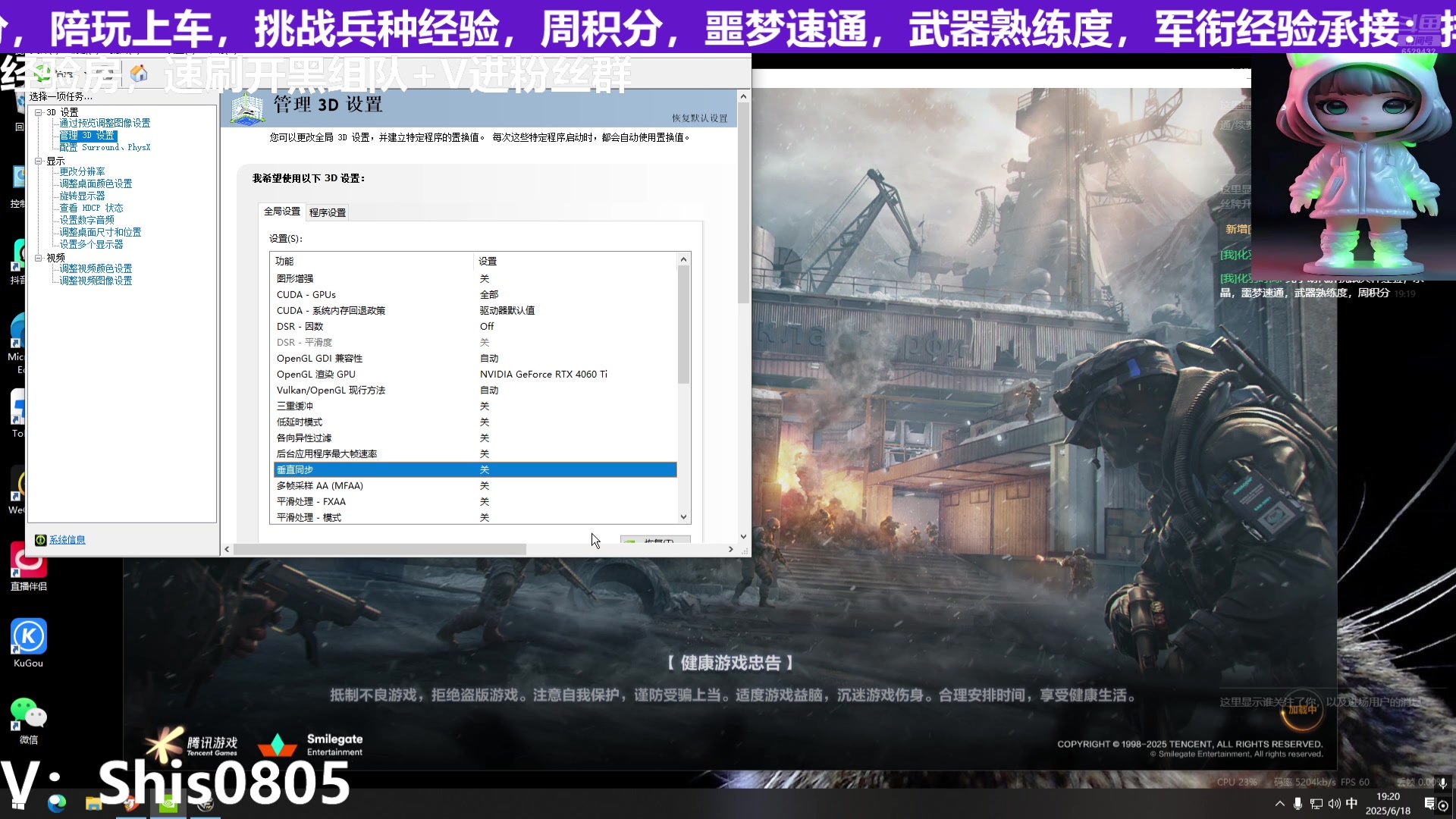Click settings list scroll-up arrow

pyautogui.click(x=684, y=260)
